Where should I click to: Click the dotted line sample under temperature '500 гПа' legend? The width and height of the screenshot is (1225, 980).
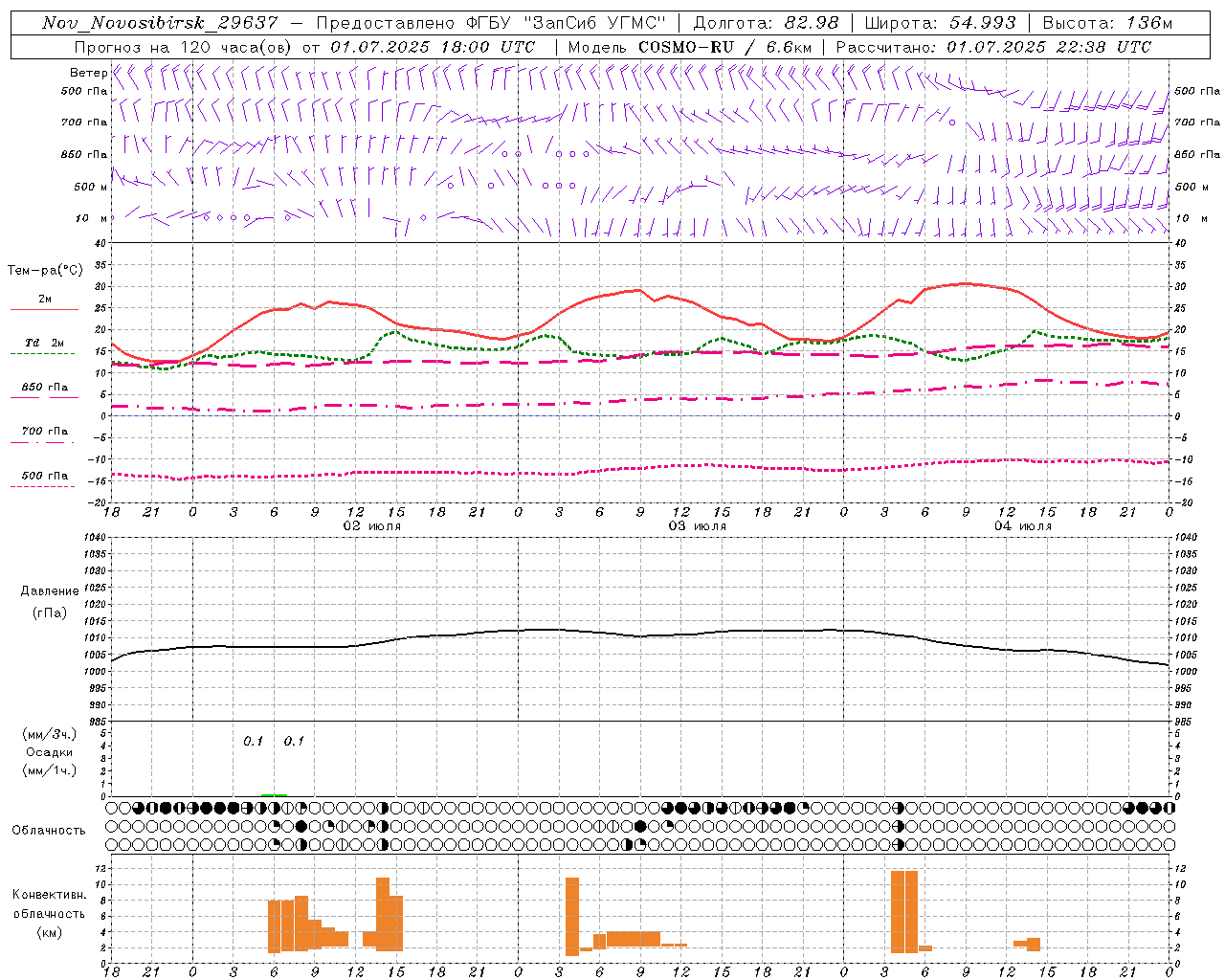pyautogui.click(x=42, y=486)
